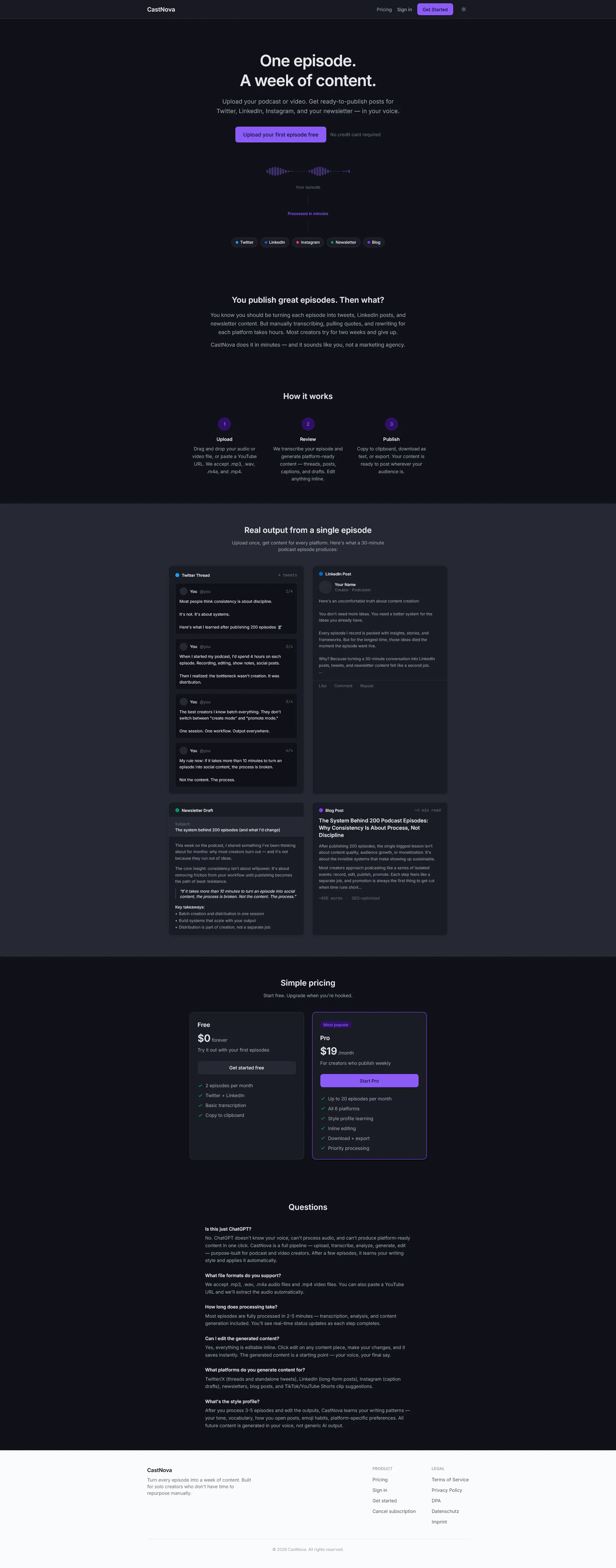Image resolution: width=616 pixels, height=1568 pixels.
Task: Click Comment on the LinkedIn post
Action: [343, 686]
